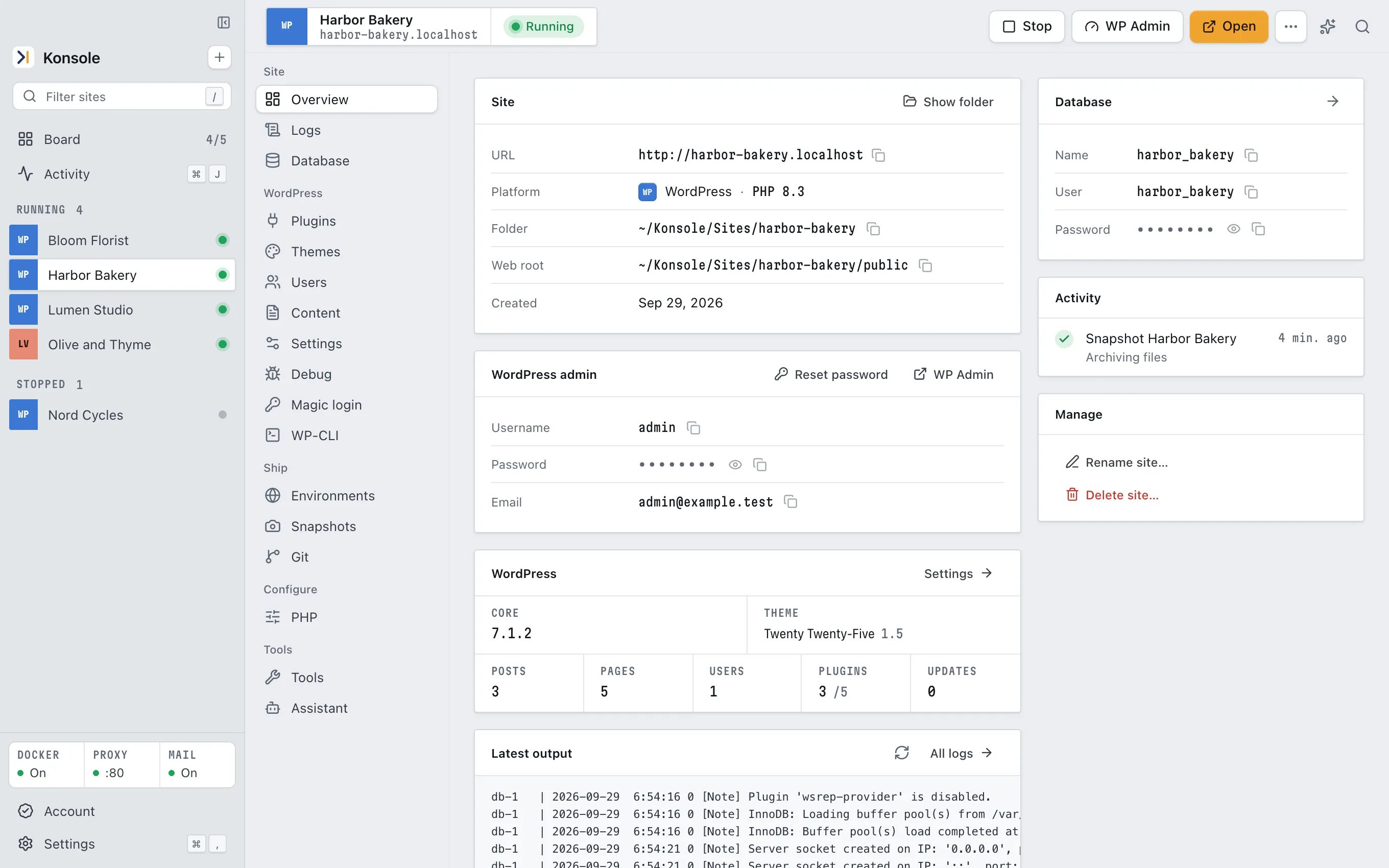Copy the Web root path
Image resolution: width=1389 pixels, height=868 pixels.
click(925, 265)
